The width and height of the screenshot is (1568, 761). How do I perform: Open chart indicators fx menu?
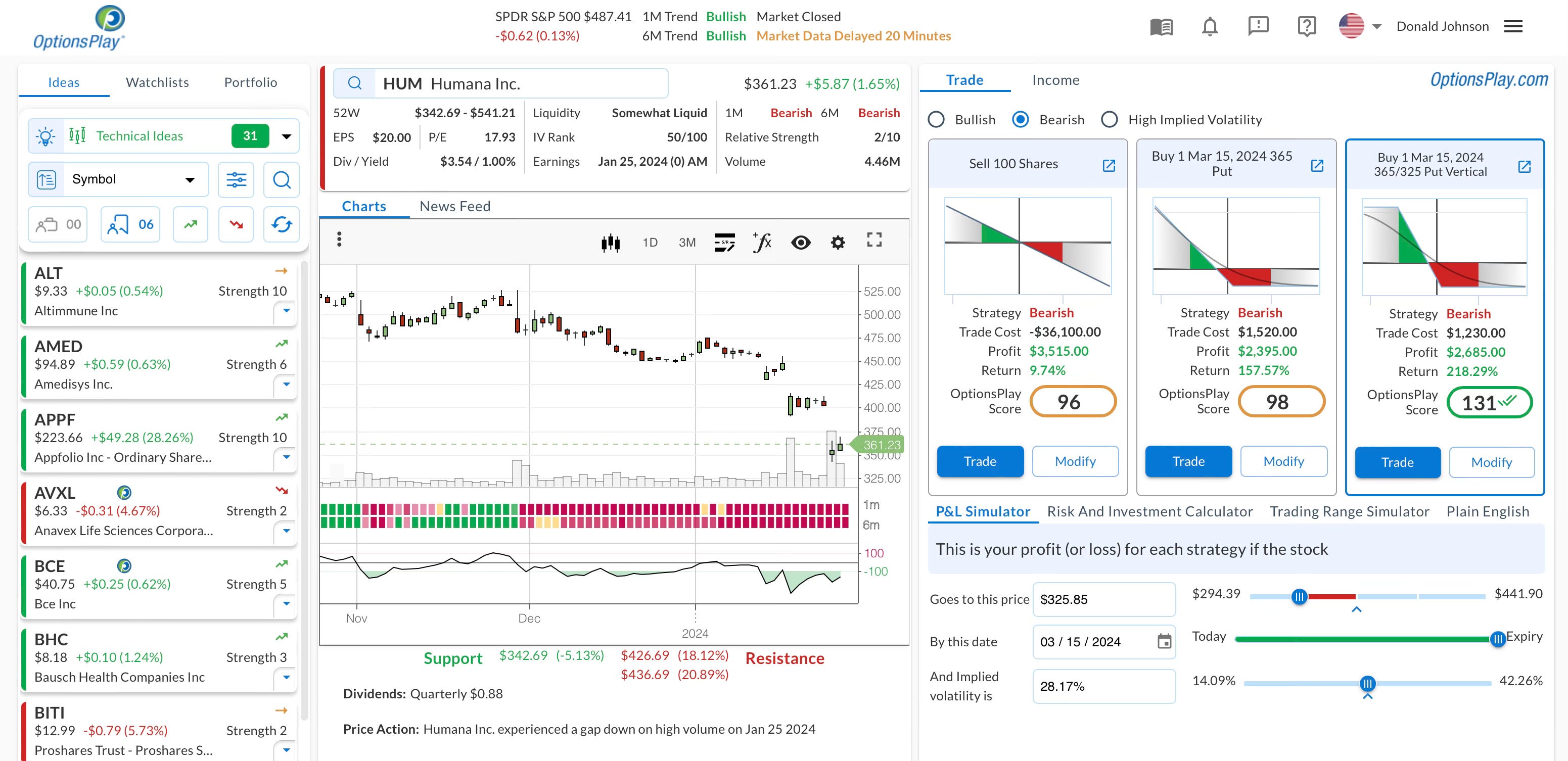point(762,242)
